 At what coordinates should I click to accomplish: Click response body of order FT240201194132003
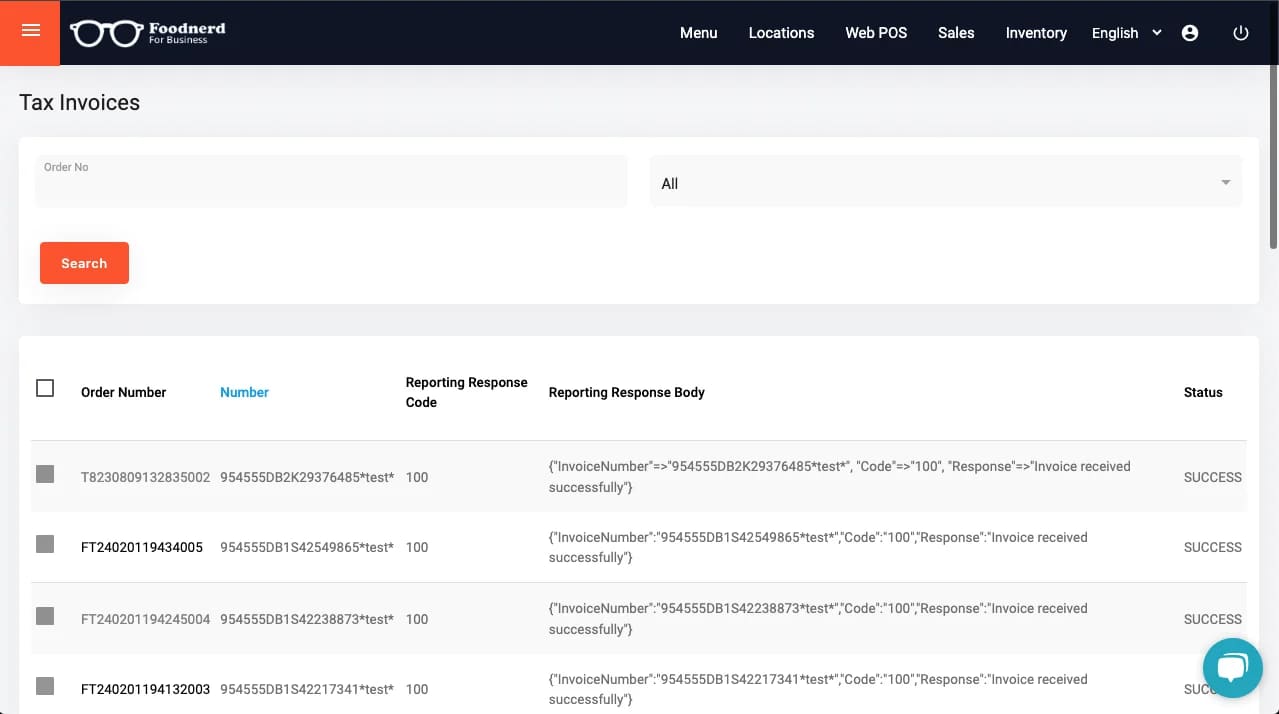pos(818,689)
